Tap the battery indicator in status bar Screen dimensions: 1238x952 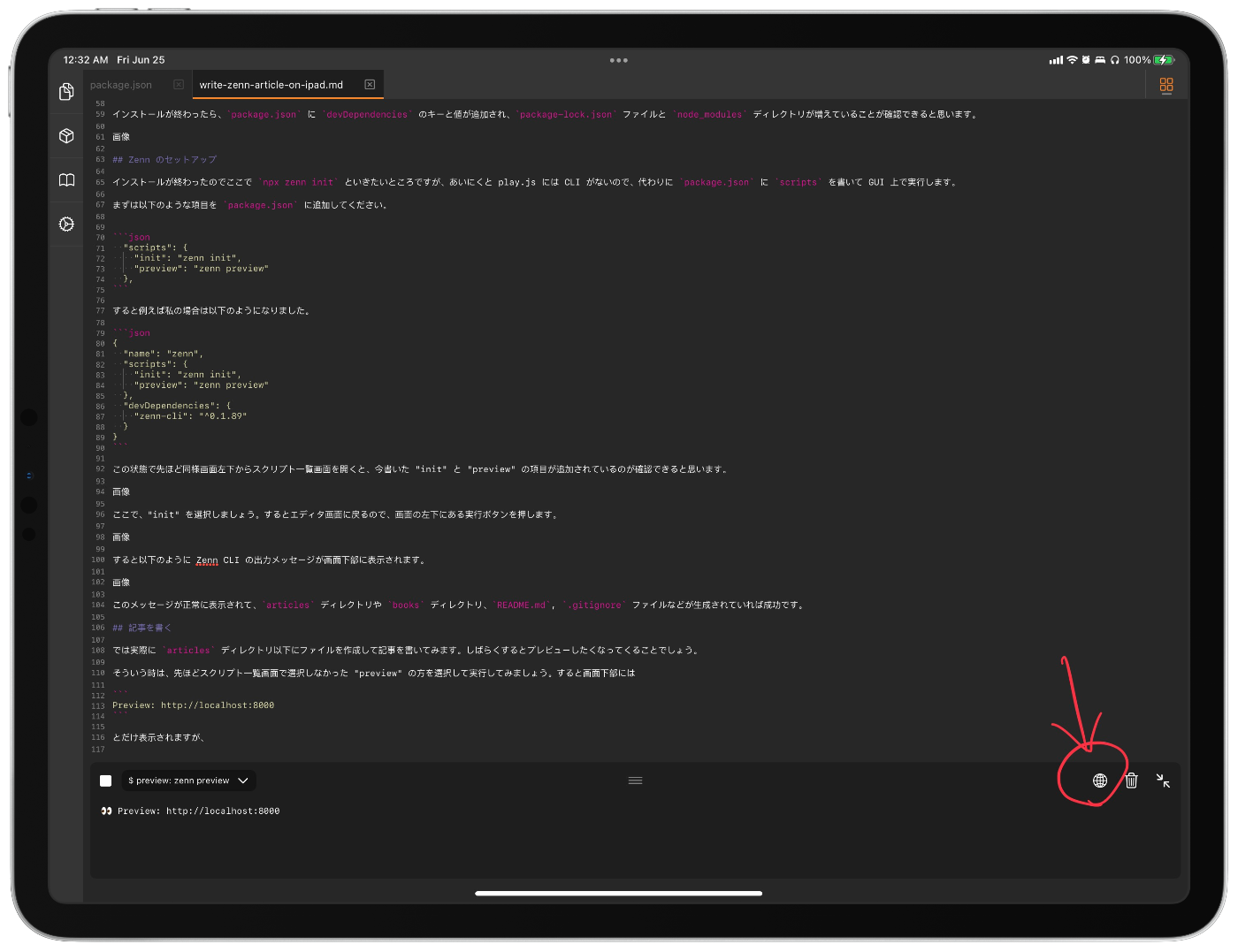click(1164, 60)
